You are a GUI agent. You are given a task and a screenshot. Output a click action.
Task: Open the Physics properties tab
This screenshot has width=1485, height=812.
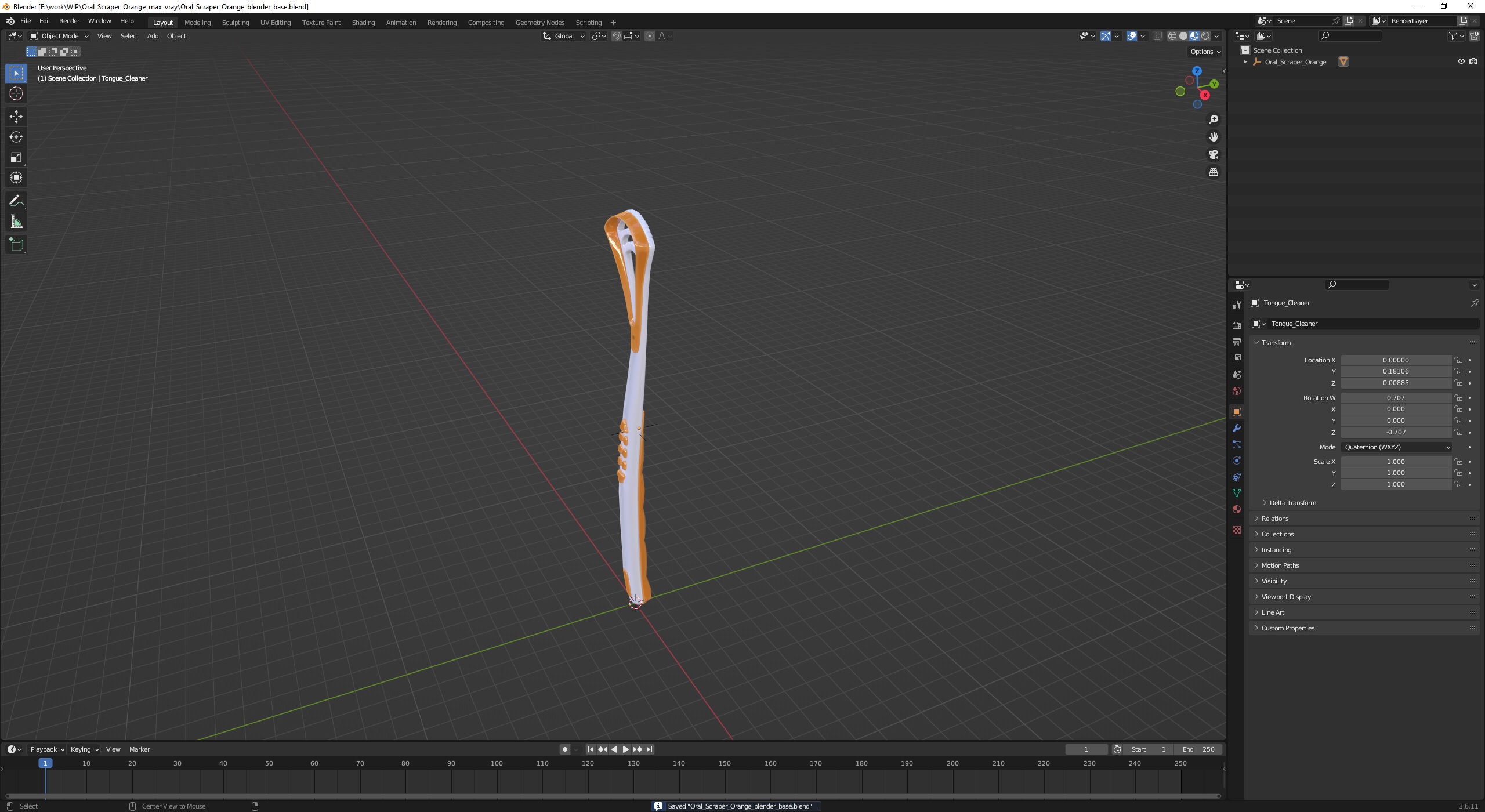pyautogui.click(x=1237, y=461)
